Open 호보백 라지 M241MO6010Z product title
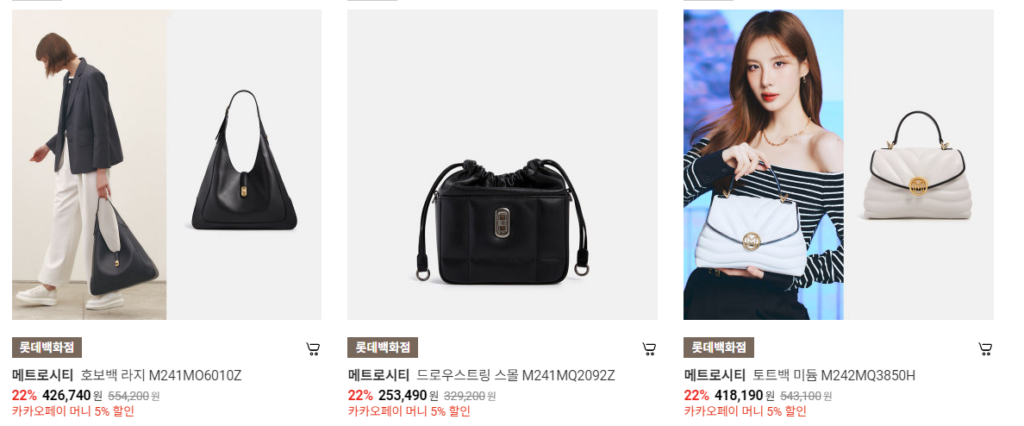 [x=161, y=376]
